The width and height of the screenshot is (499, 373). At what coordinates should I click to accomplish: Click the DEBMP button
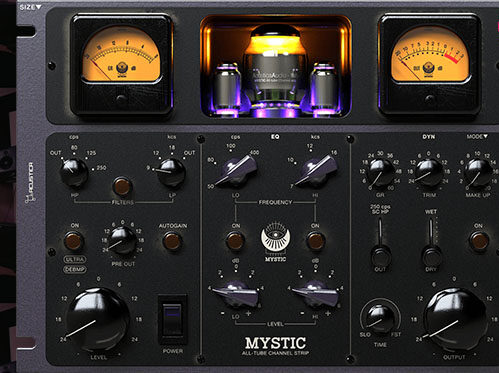(75, 269)
